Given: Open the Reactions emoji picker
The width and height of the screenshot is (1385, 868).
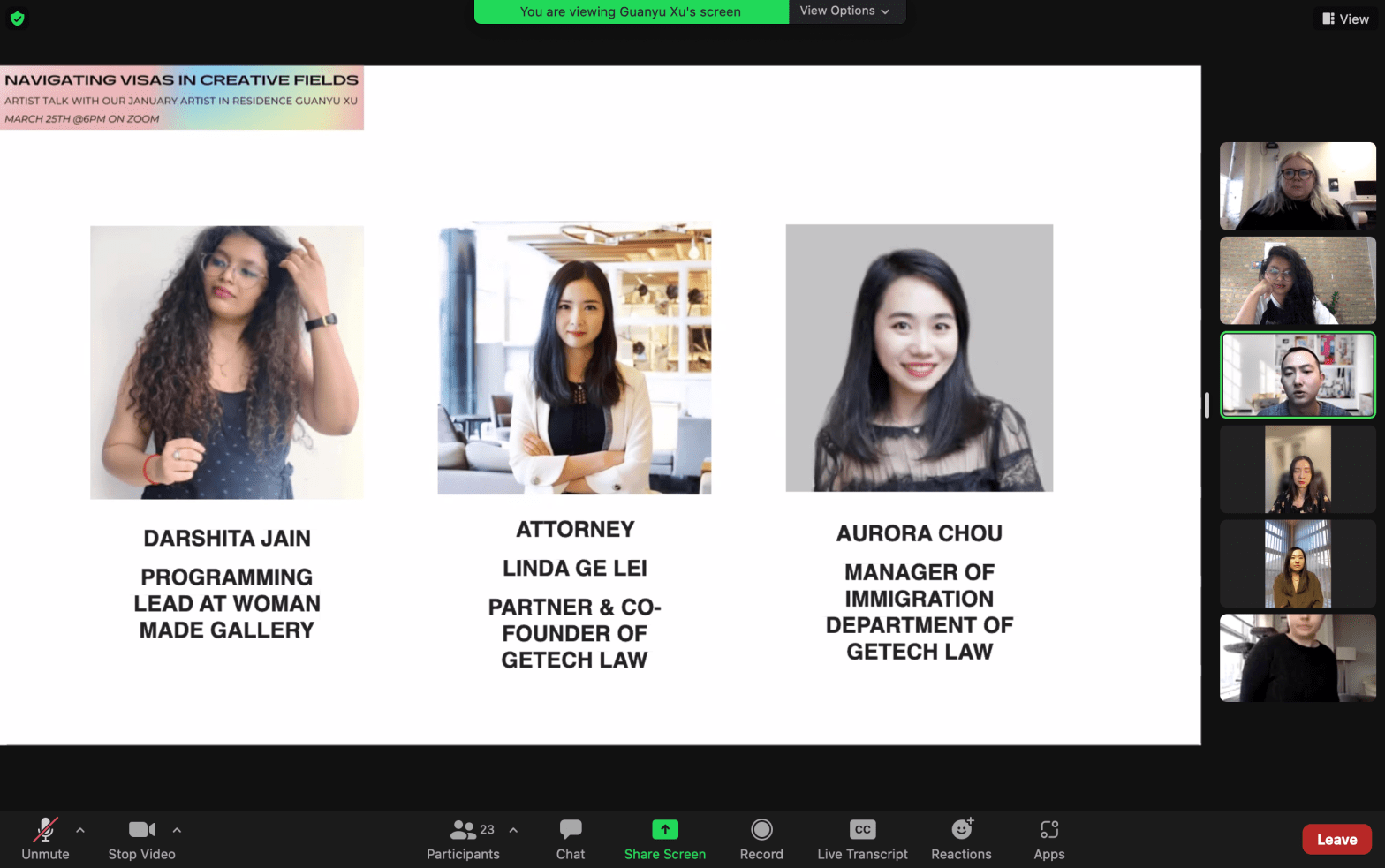Looking at the screenshot, I should tap(961, 839).
